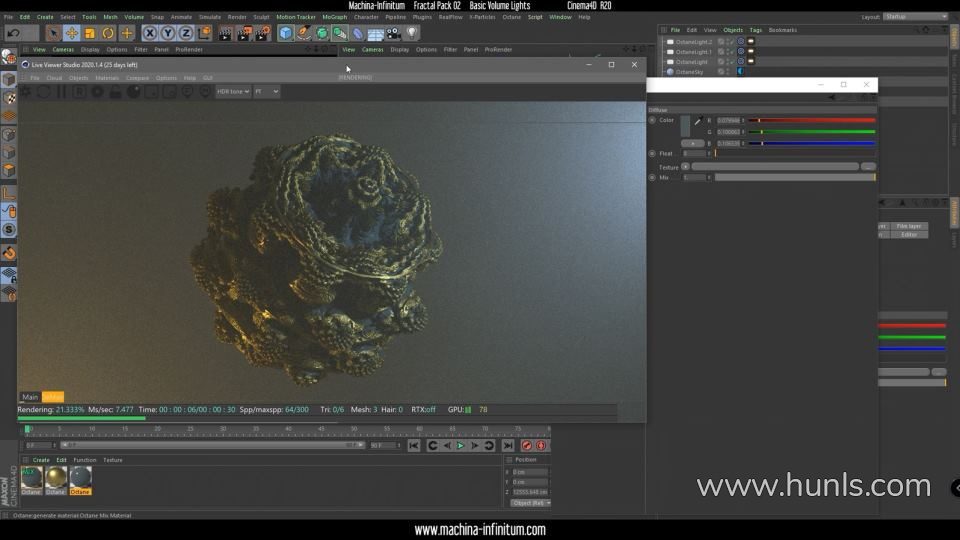
Task: Toggle visibility dots of OctaneSky object
Action: [729, 72]
